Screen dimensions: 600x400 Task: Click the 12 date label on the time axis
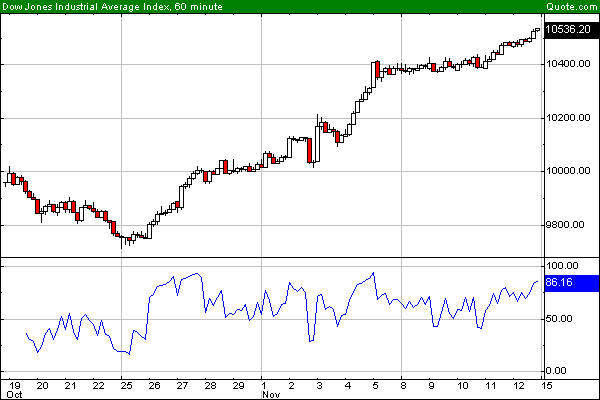click(x=518, y=385)
